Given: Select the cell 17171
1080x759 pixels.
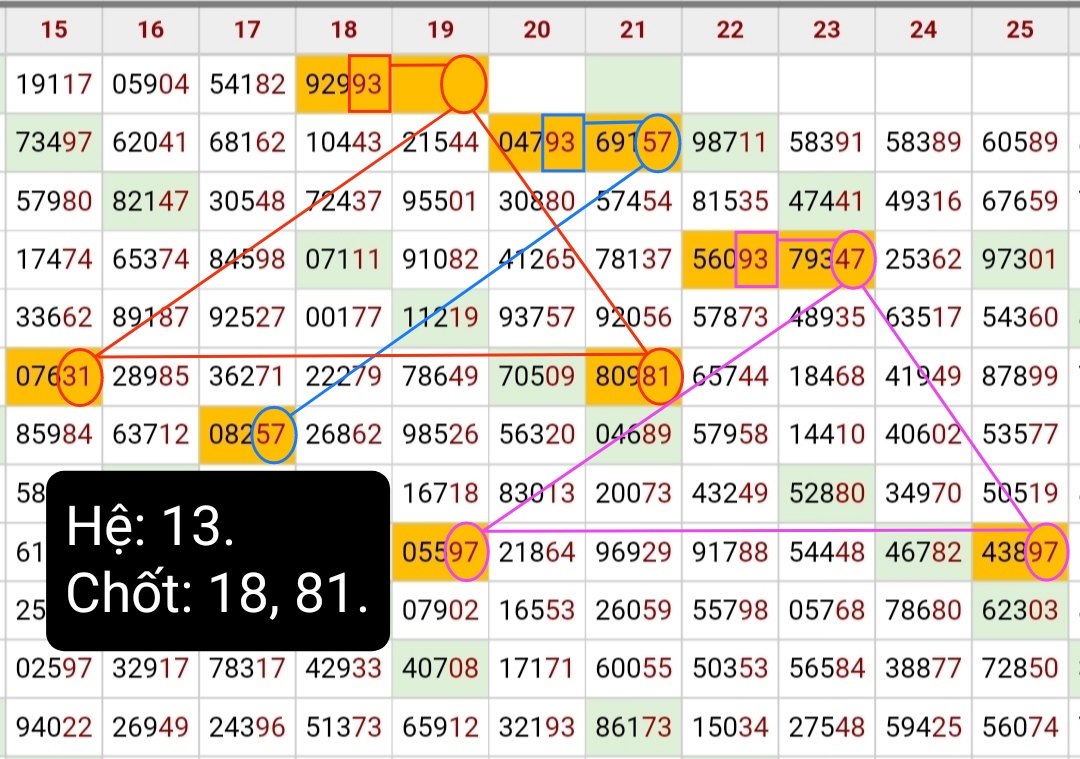Looking at the screenshot, I should [537, 669].
